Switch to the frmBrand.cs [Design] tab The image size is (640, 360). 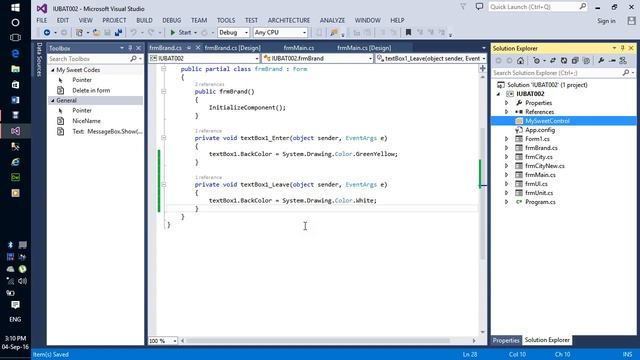pyautogui.click(x=232, y=48)
